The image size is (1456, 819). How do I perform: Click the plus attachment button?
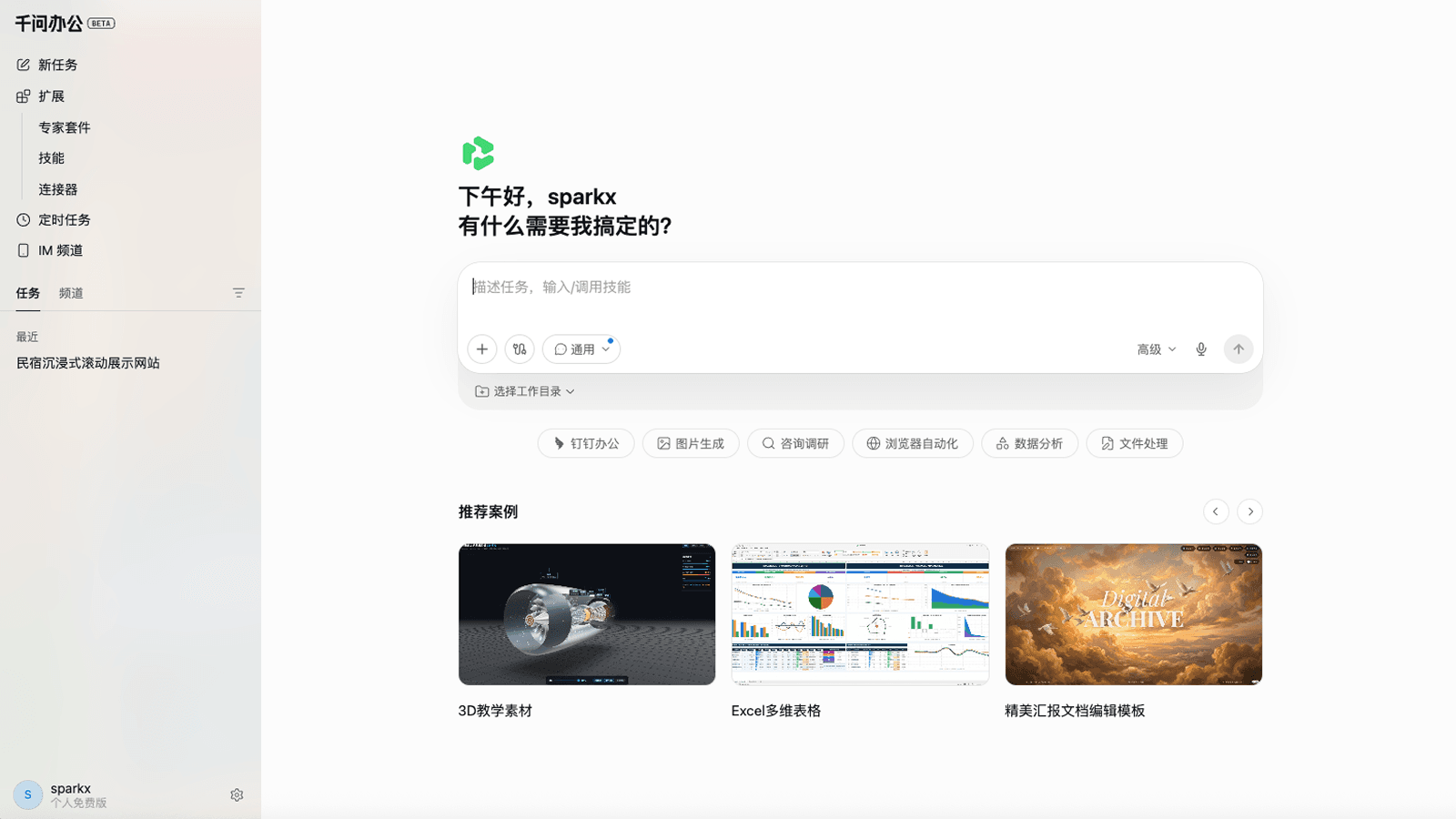pyautogui.click(x=482, y=349)
